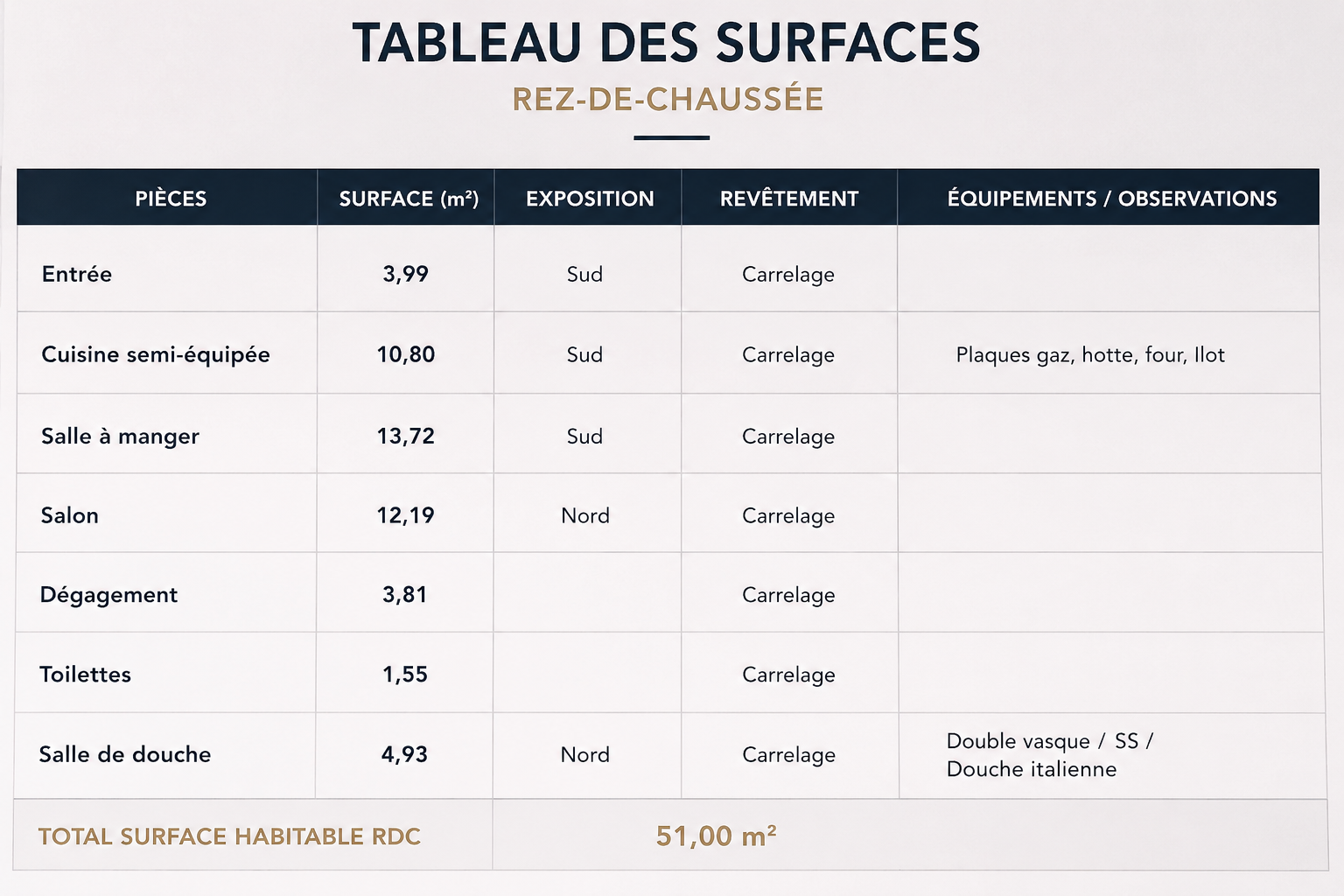
Task: Click the TABLEAU DES SURFACES title
Action: pos(667,43)
